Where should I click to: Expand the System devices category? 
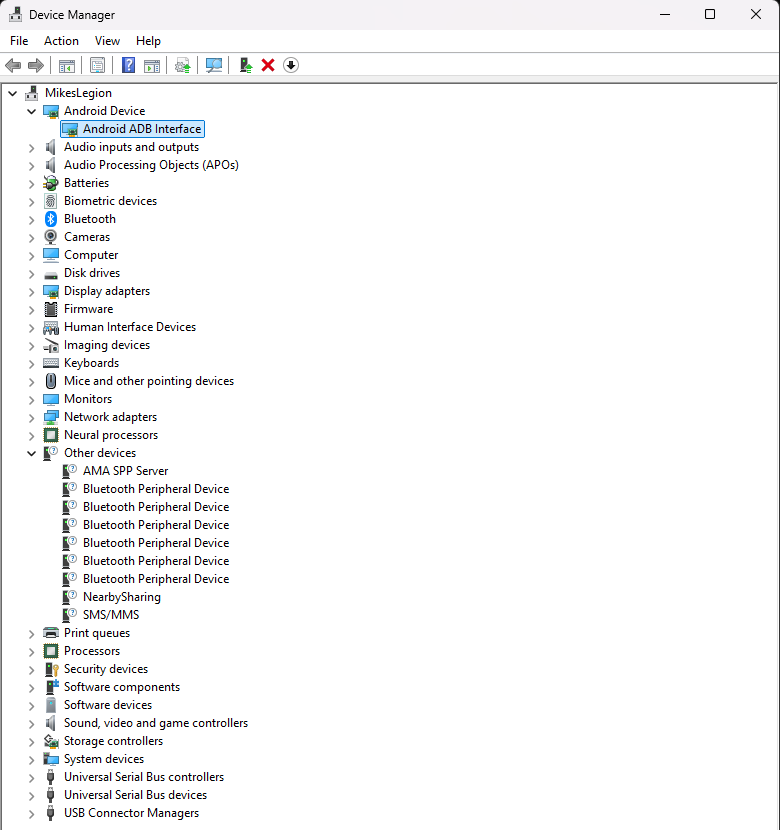tap(32, 760)
